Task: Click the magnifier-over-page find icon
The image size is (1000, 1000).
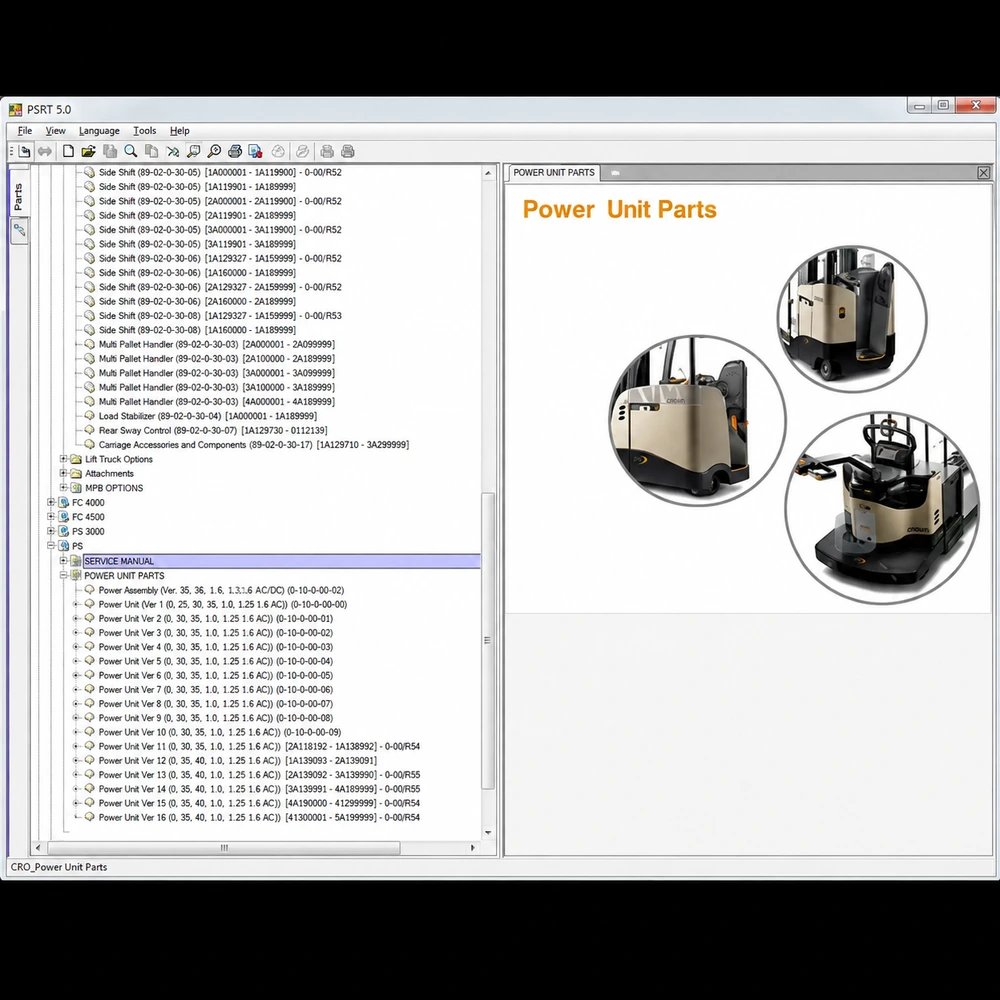Action: (x=193, y=151)
